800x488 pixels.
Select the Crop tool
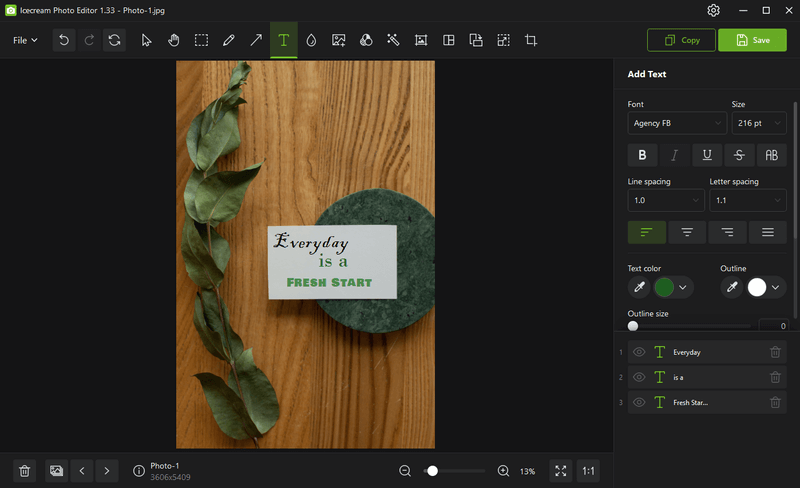531,40
